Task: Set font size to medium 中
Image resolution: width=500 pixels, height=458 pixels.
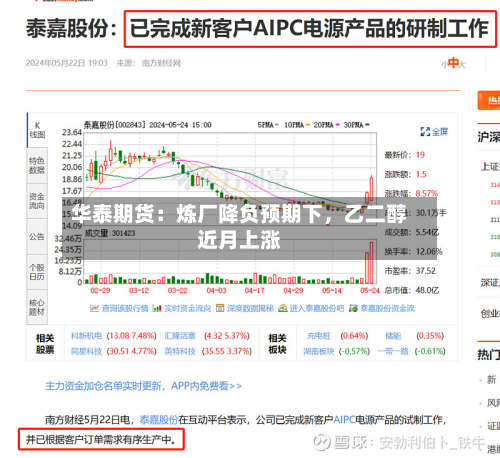Action: [453, 63]
